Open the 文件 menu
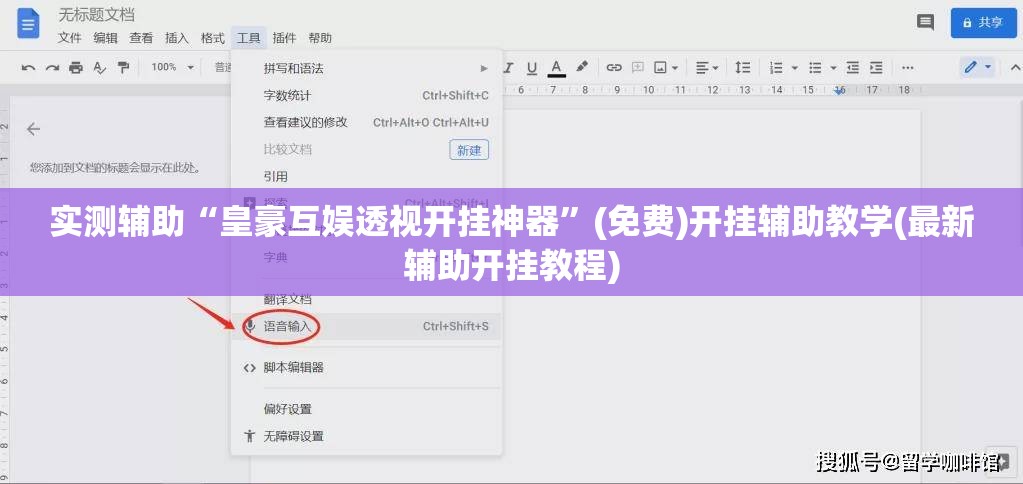Image resolution: width=1023 pixels, height=484 pixels. click(x=69, y=38)
